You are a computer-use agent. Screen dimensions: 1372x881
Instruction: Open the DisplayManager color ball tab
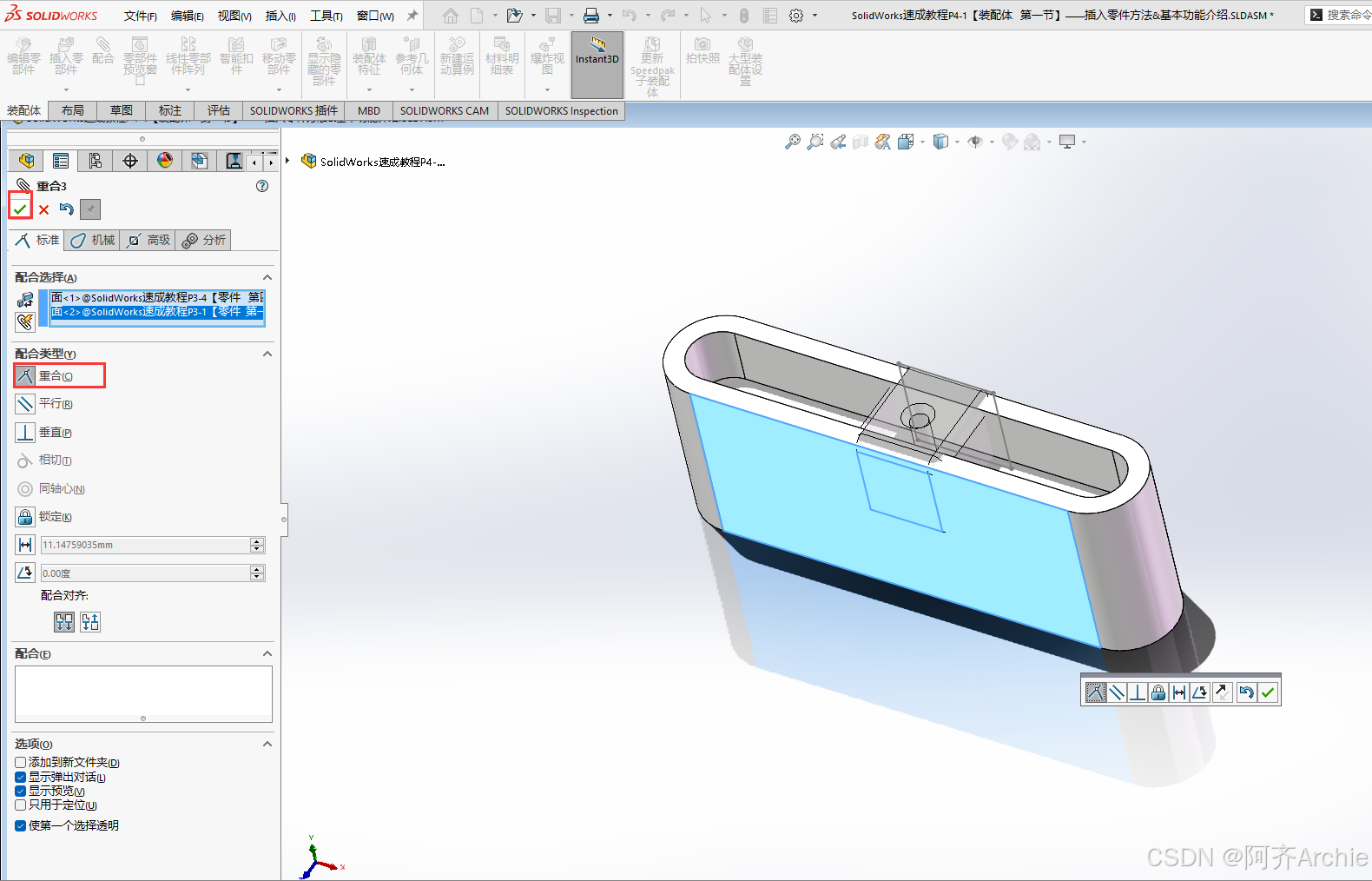(165, 161)
